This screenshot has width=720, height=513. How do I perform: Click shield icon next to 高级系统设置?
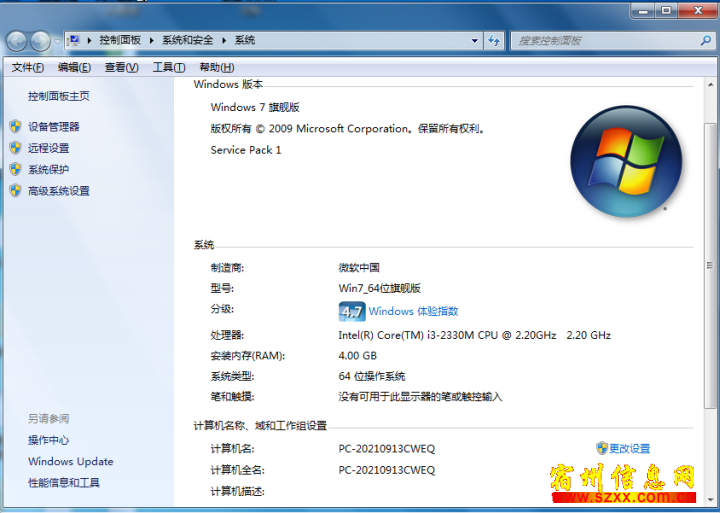tap(16, 190)
